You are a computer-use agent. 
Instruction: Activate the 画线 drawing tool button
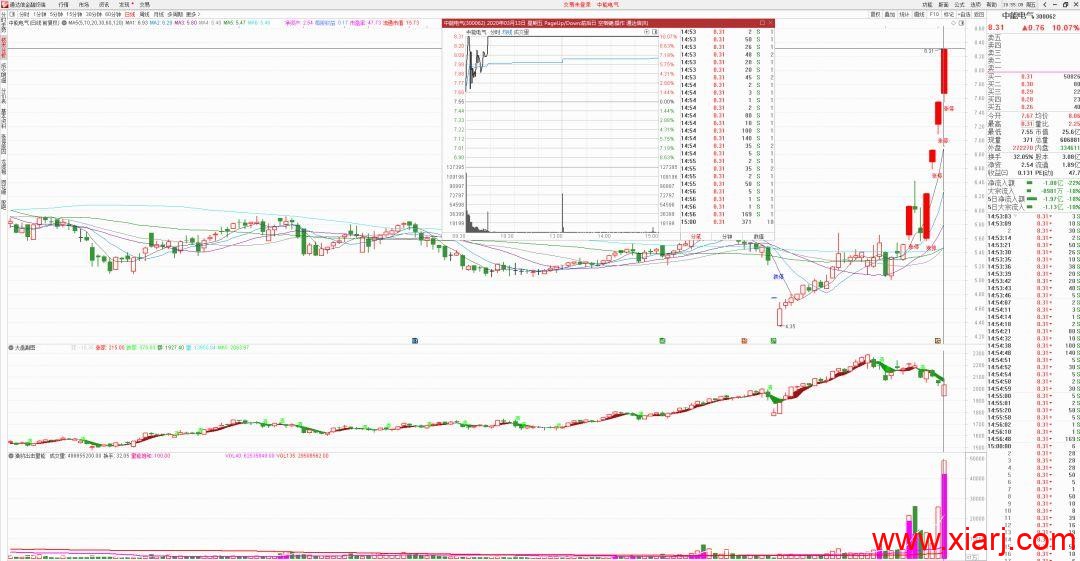(x=920, y=14)
